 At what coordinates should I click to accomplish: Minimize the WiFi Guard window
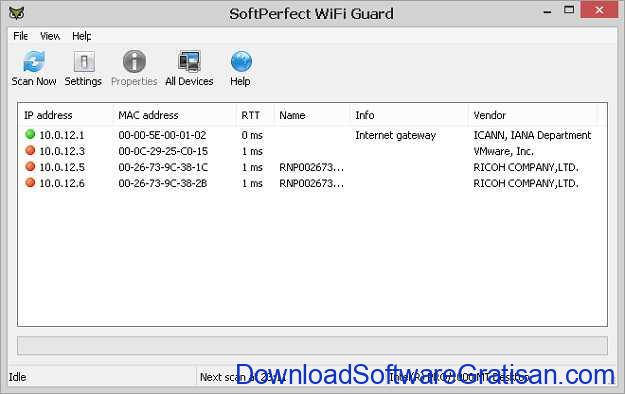tap(547, 12)
